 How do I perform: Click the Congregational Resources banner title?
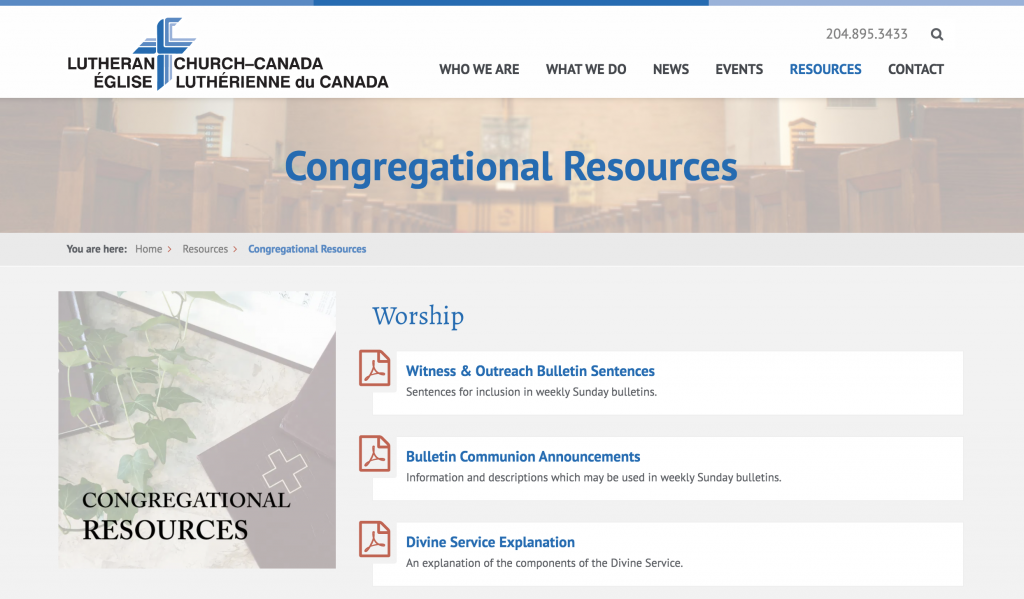(x=511, y=167)
